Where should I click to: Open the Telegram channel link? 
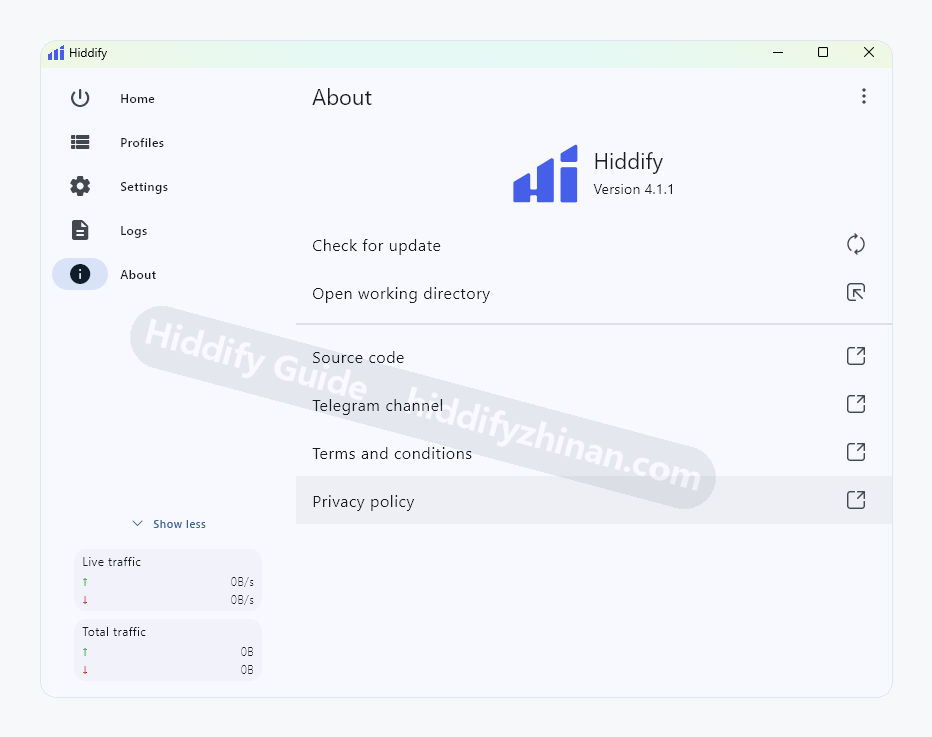point(377,405)
